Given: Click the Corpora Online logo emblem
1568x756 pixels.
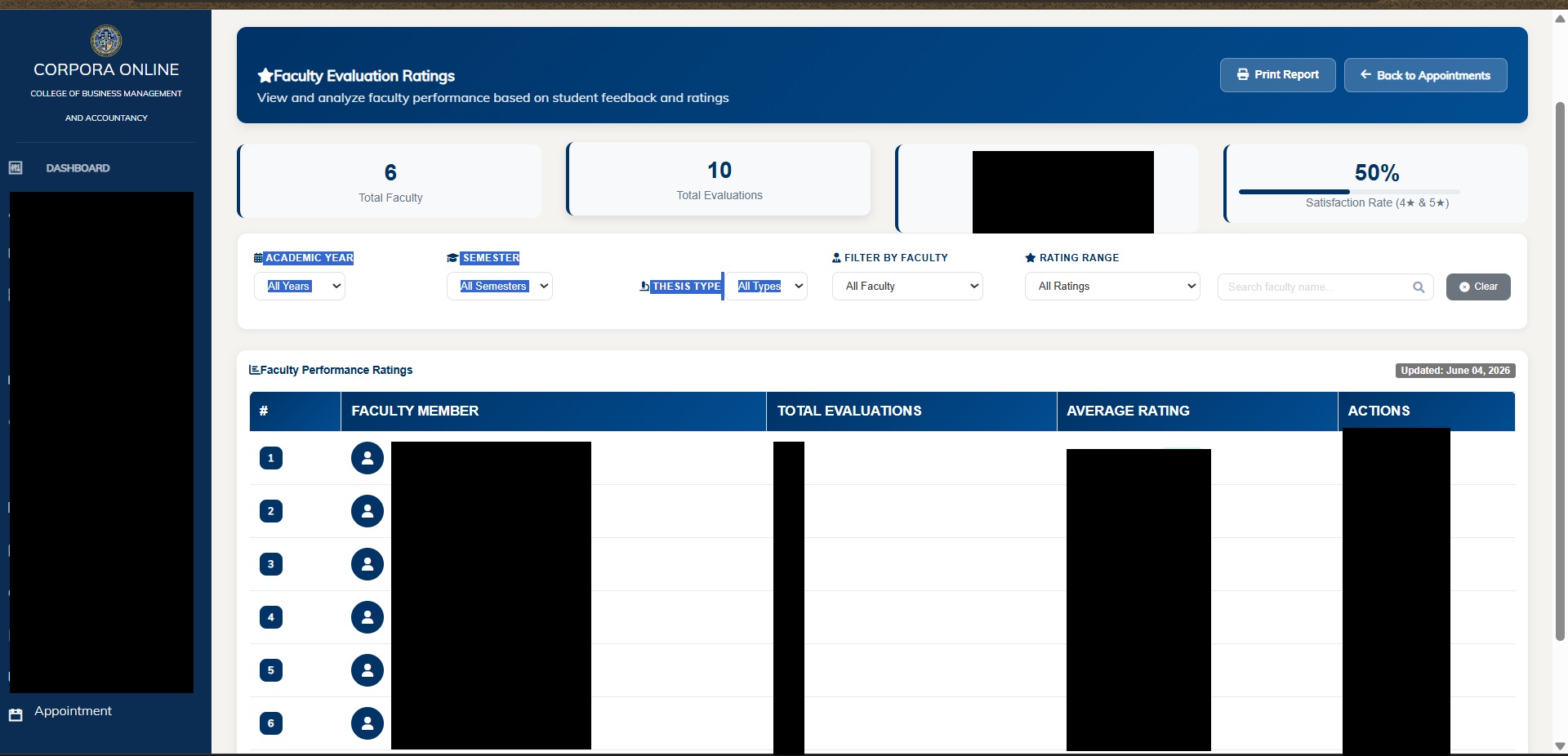Looking at the screenshot, I should point(106,40).
